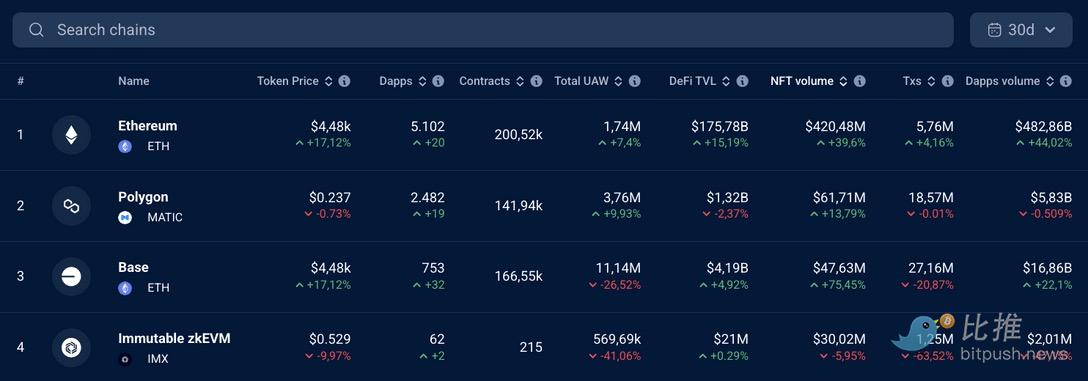Viewport: 1088px width, 381px height.
Task: Click the Immutable zkEVM chain logo
Action: pos(71,348)
